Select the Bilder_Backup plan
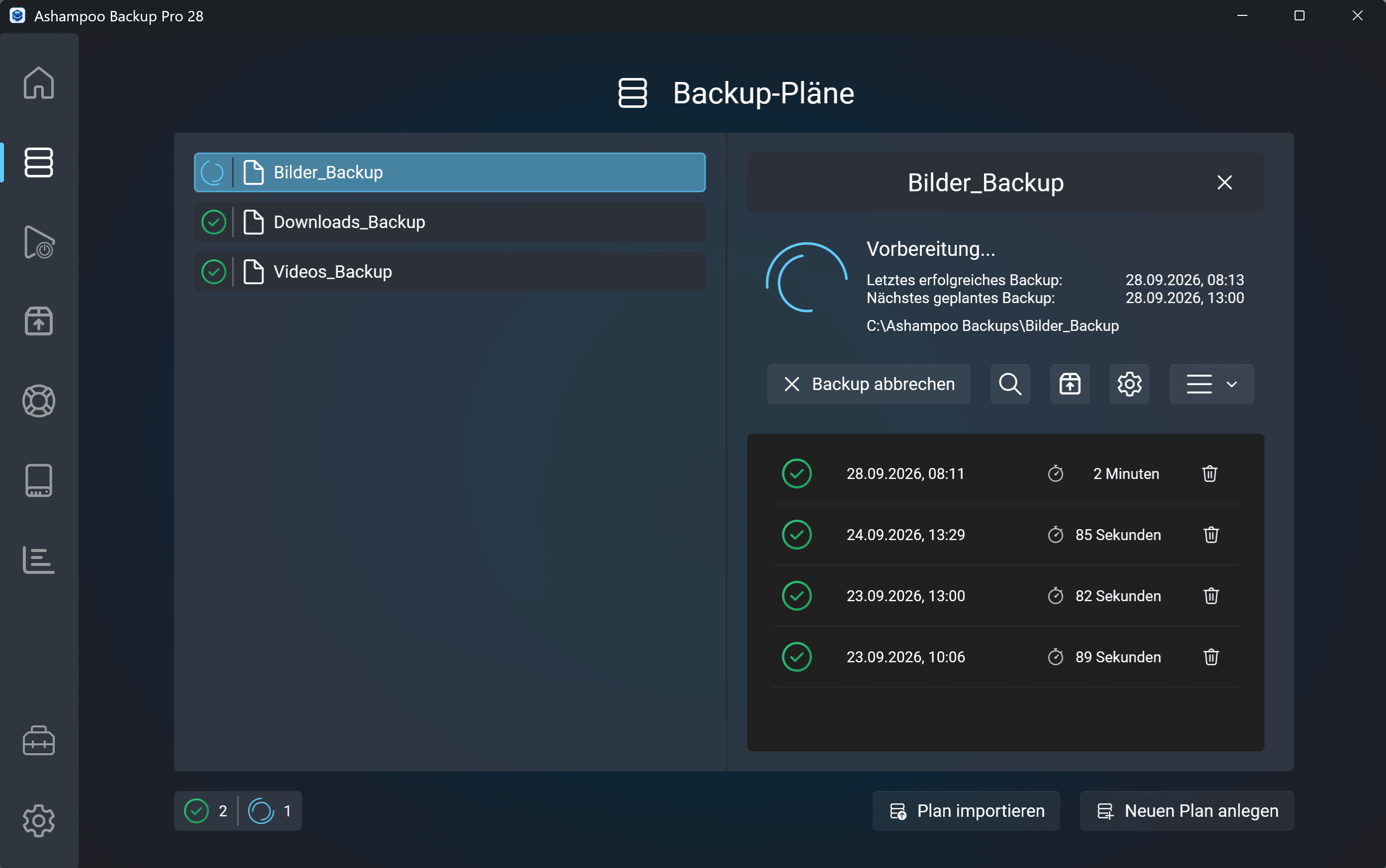Screen dimensions: 1386x868 tap(450, 172)
